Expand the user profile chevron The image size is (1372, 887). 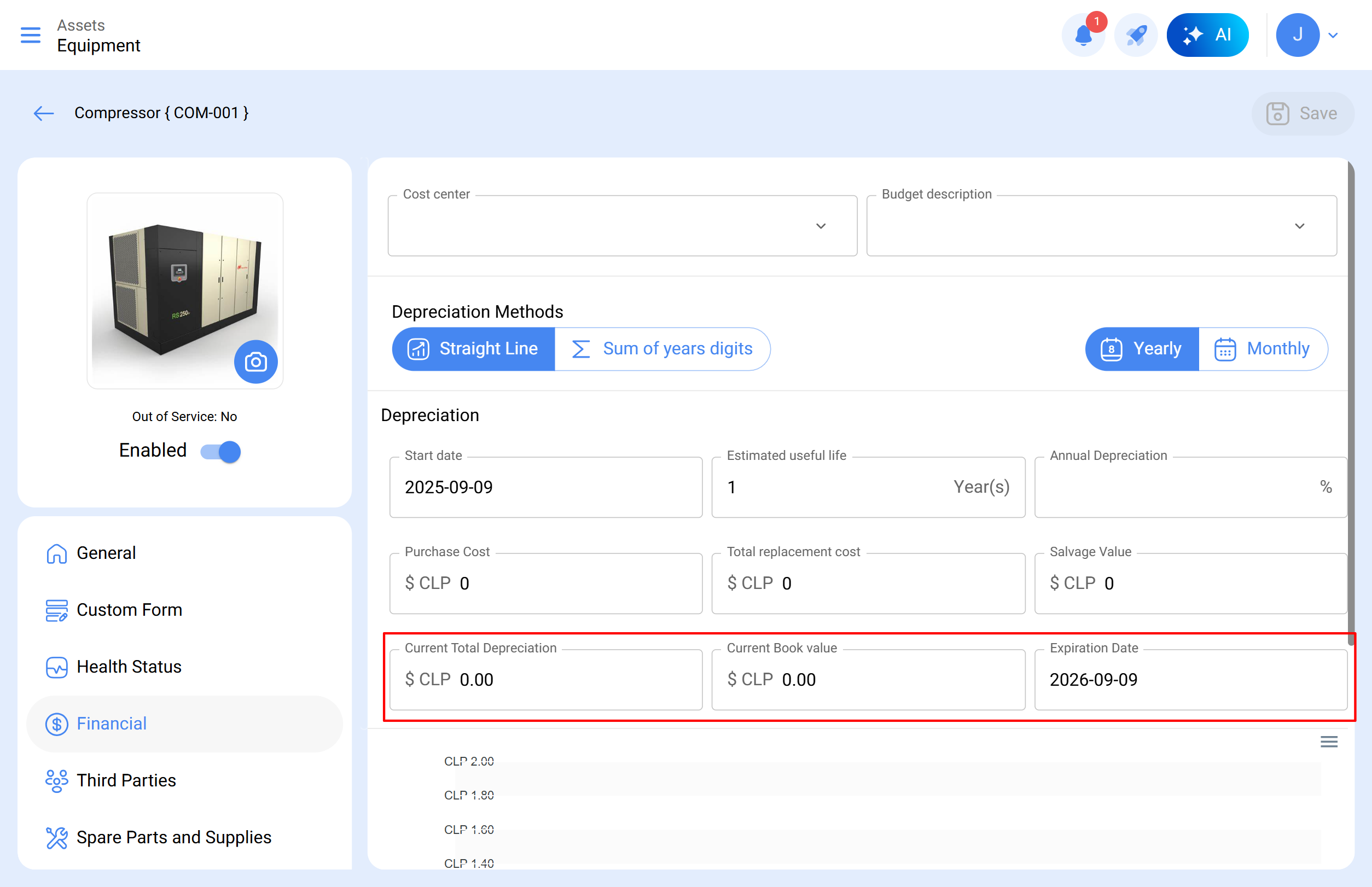tap(1333, 36)
